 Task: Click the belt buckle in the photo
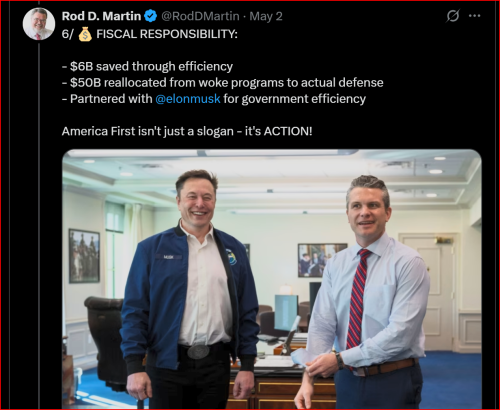tap(198, 352)
